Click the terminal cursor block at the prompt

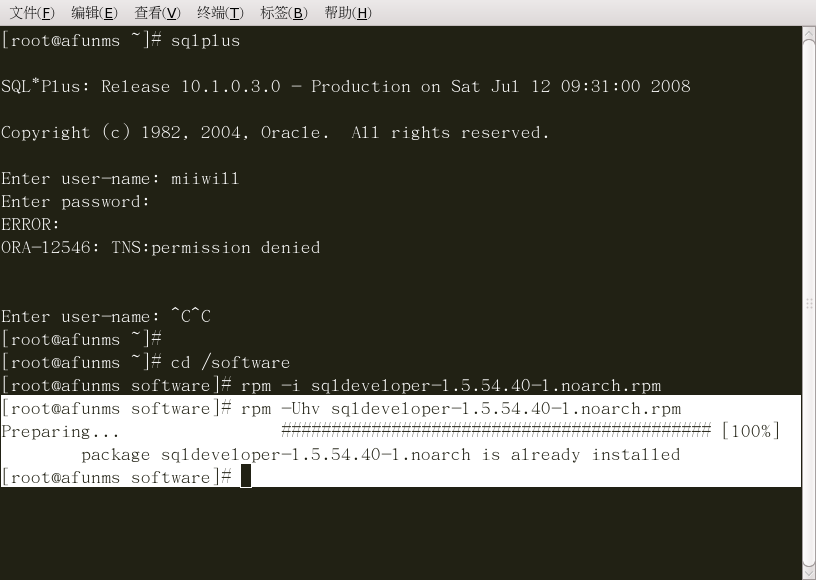(x=246, y=476)
